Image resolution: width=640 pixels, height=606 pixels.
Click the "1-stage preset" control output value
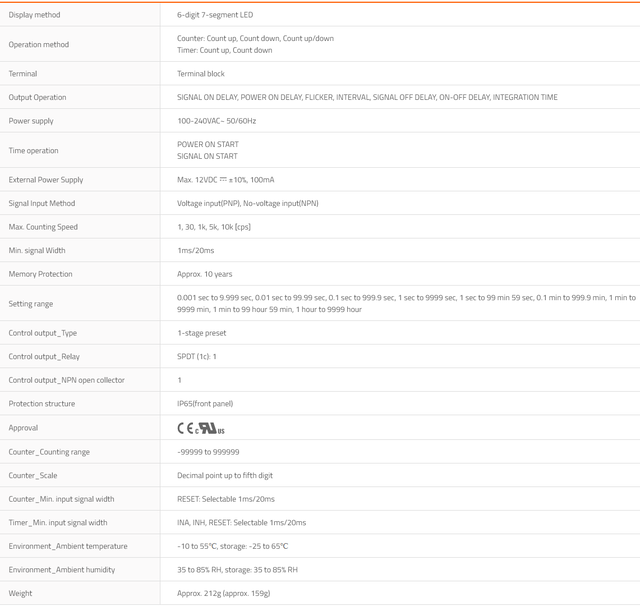202,333
